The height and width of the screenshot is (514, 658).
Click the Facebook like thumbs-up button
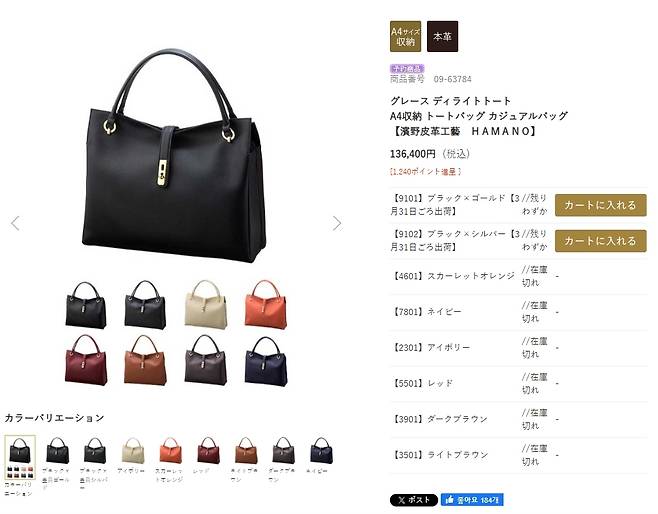(472, 500)
